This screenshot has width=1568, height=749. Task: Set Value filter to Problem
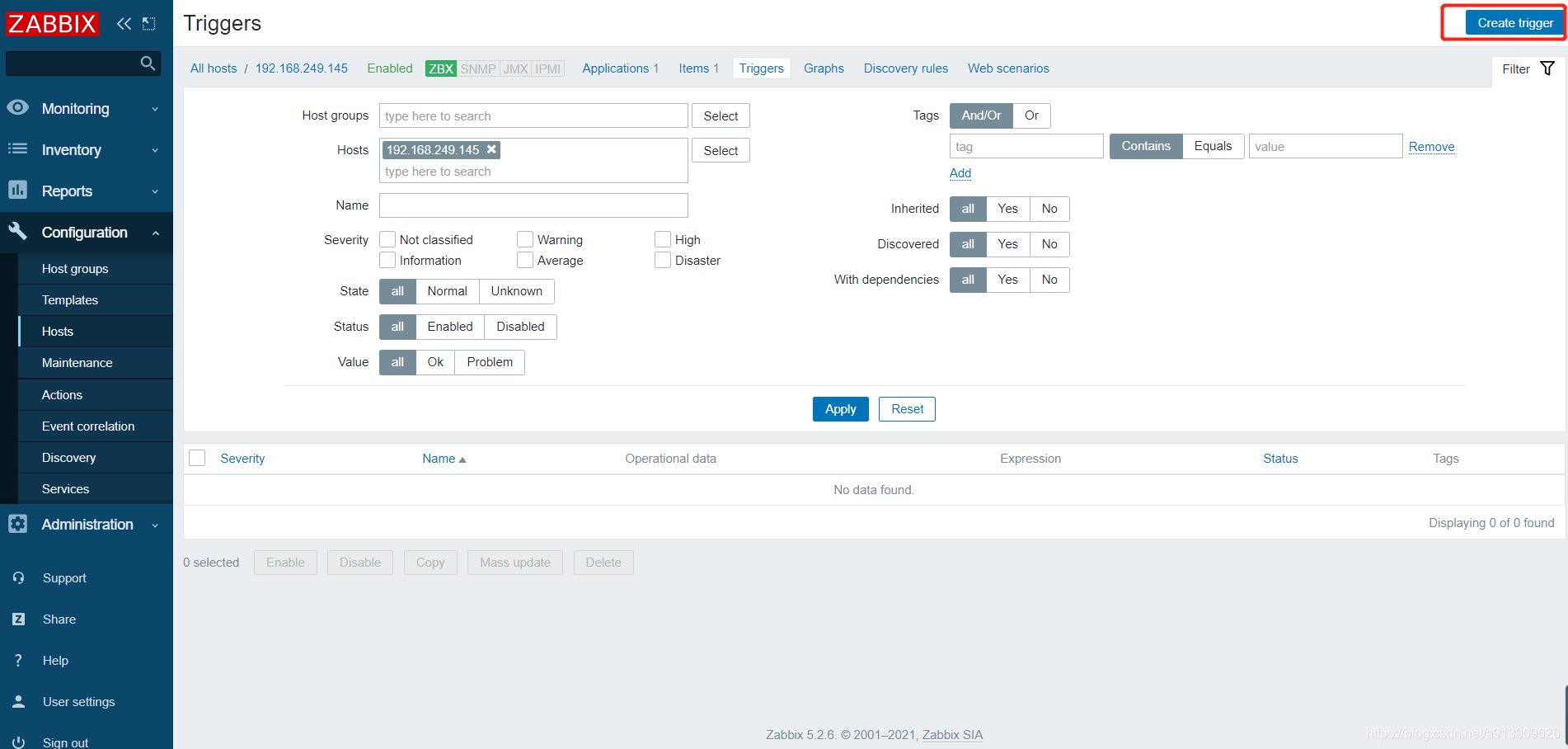point(490,362)
